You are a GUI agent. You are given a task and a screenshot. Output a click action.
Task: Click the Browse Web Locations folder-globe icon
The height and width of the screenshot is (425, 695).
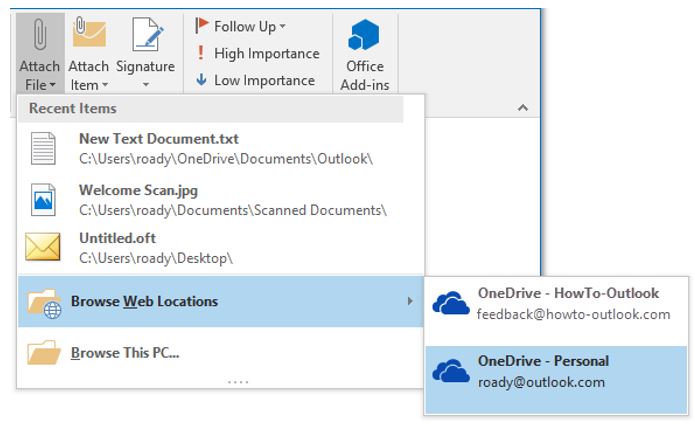(x=44, y=303)
